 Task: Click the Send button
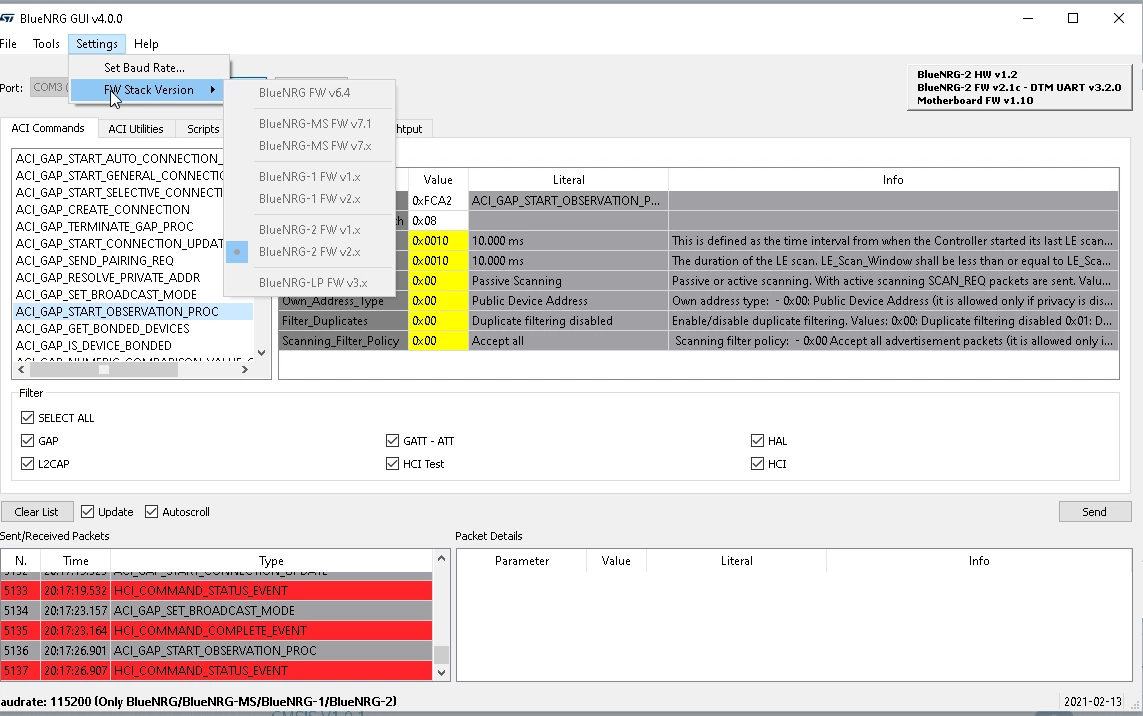(1094, 512)
